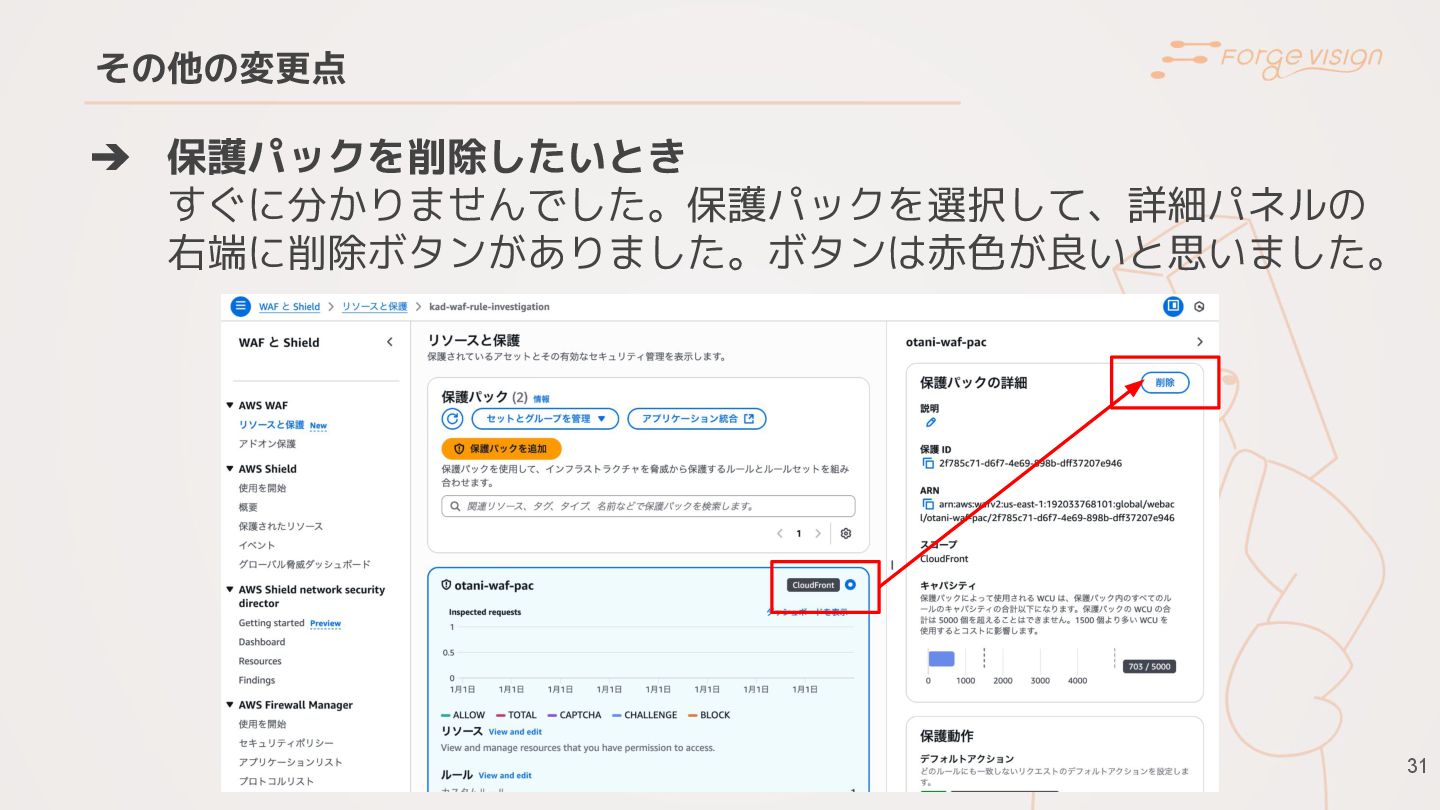Click View and edit beside ルール

pyautogui.click(x=505, y=775)
